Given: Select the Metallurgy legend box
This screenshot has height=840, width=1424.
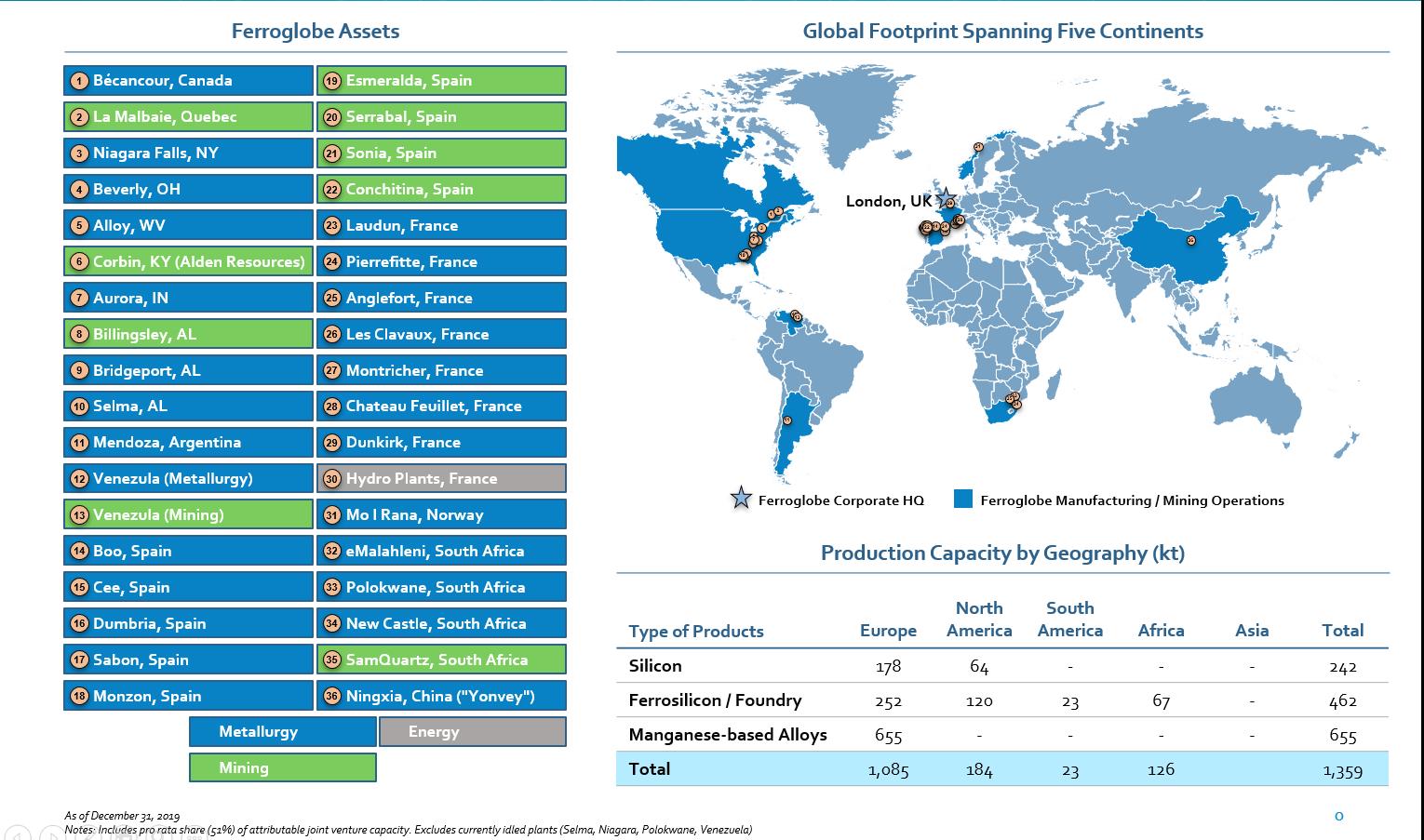Looking at the screenshot, I should point(283,732).
